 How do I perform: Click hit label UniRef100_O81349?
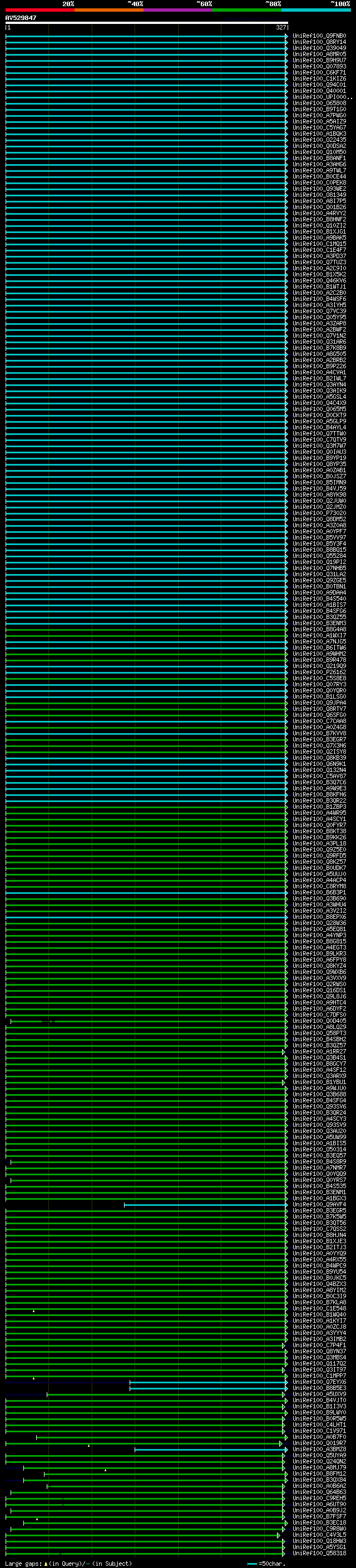pos(319,195)
